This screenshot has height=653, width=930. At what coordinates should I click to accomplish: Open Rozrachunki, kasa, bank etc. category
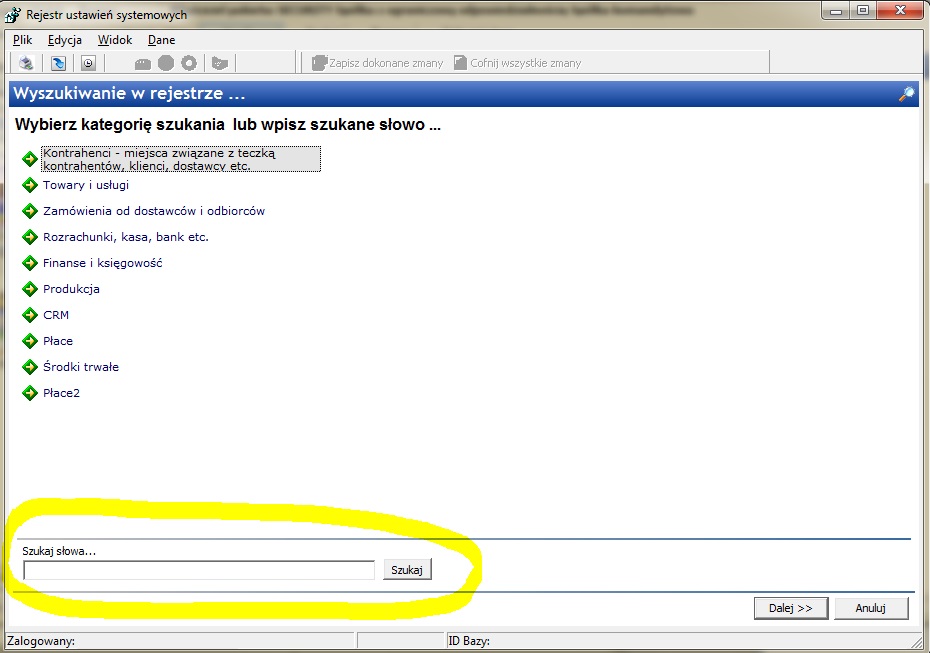[126, 237]
